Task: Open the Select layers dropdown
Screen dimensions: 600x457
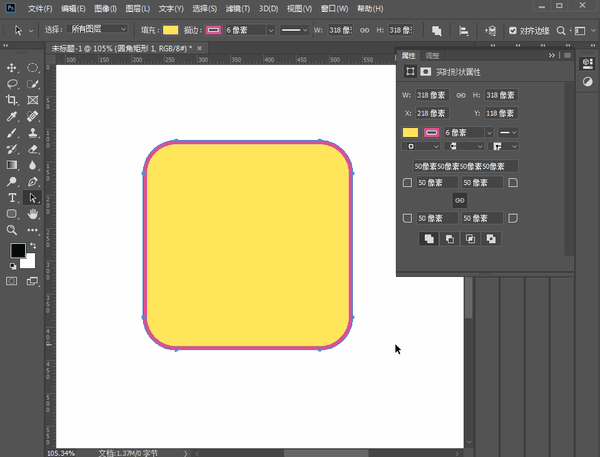Action: [97, 29]
